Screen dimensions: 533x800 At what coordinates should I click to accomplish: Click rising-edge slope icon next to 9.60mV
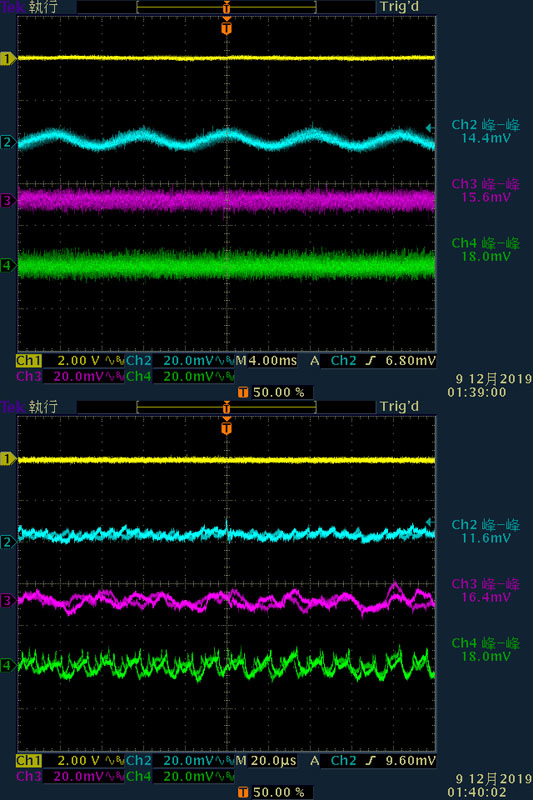tap(371, 761)
